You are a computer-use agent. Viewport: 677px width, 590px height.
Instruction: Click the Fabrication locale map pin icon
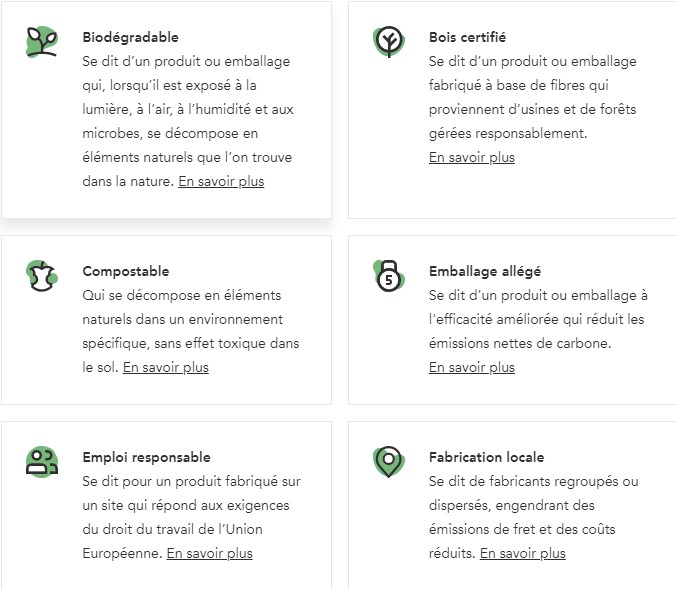388,462
